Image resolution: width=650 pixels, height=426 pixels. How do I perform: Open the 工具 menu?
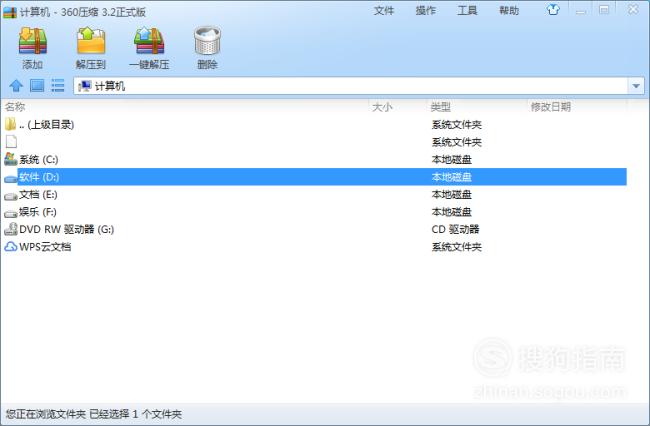click(x=467, y=10)
